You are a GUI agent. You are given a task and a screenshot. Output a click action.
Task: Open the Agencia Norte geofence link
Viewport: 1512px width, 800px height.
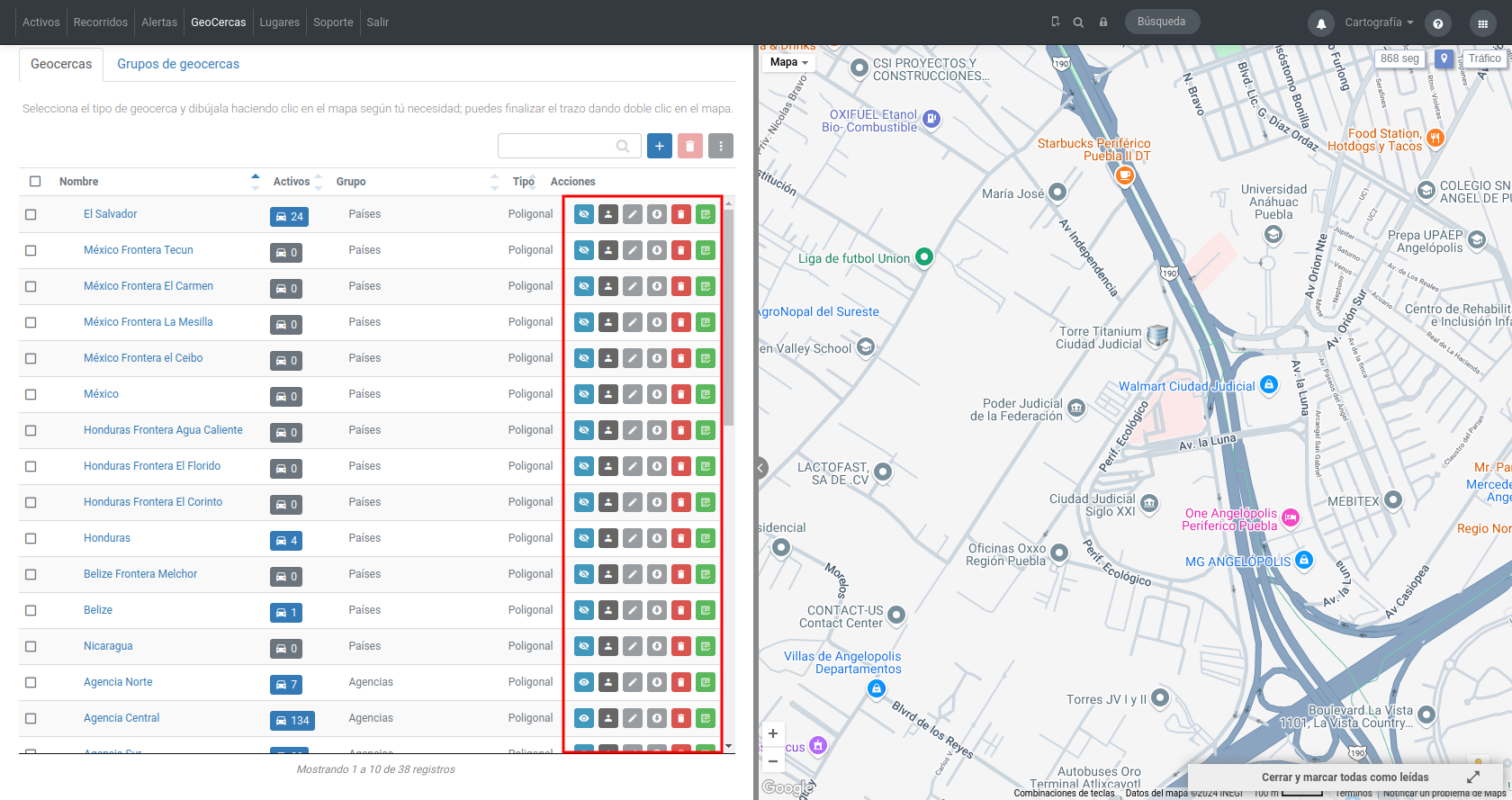tap(118, 682)
